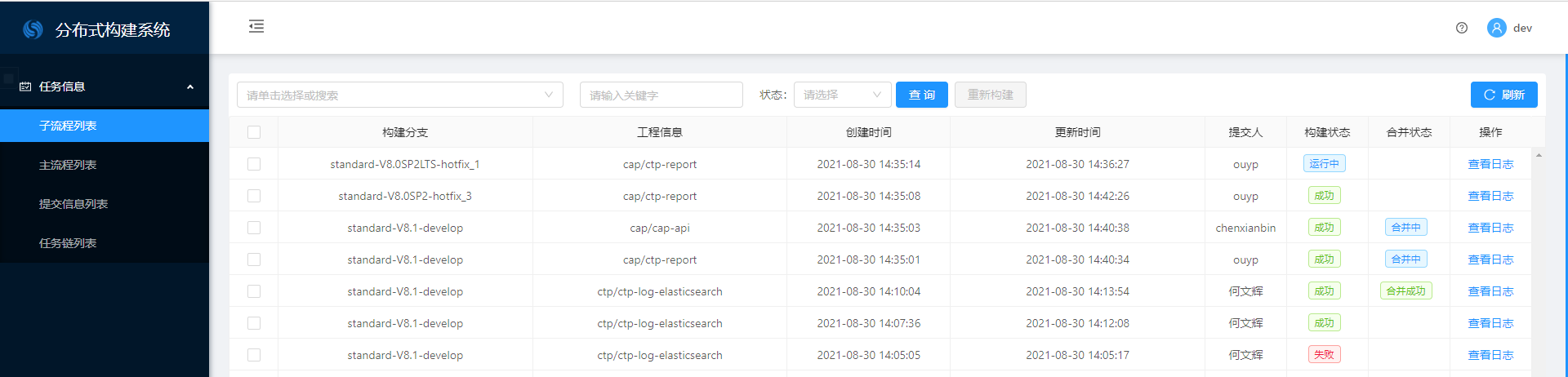Check the standard-V8.0SP2LTS-hotfix_1 row checkbox
The image size is (1568, 377).
click(254, 164)
